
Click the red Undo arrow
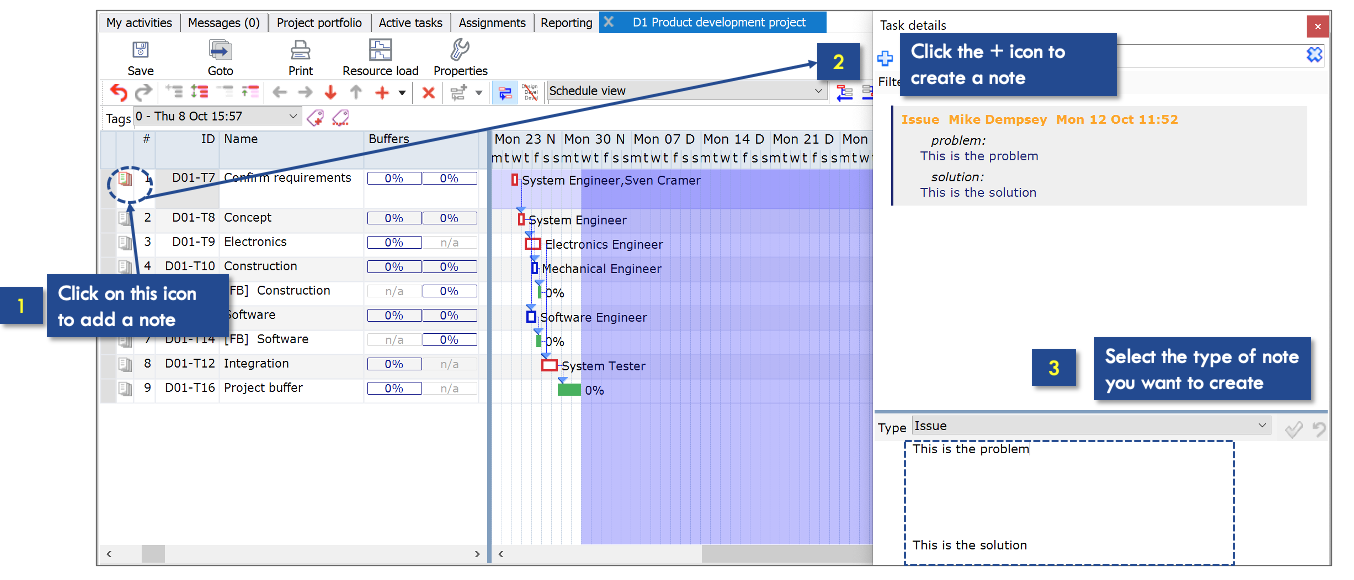click(118, 92)
